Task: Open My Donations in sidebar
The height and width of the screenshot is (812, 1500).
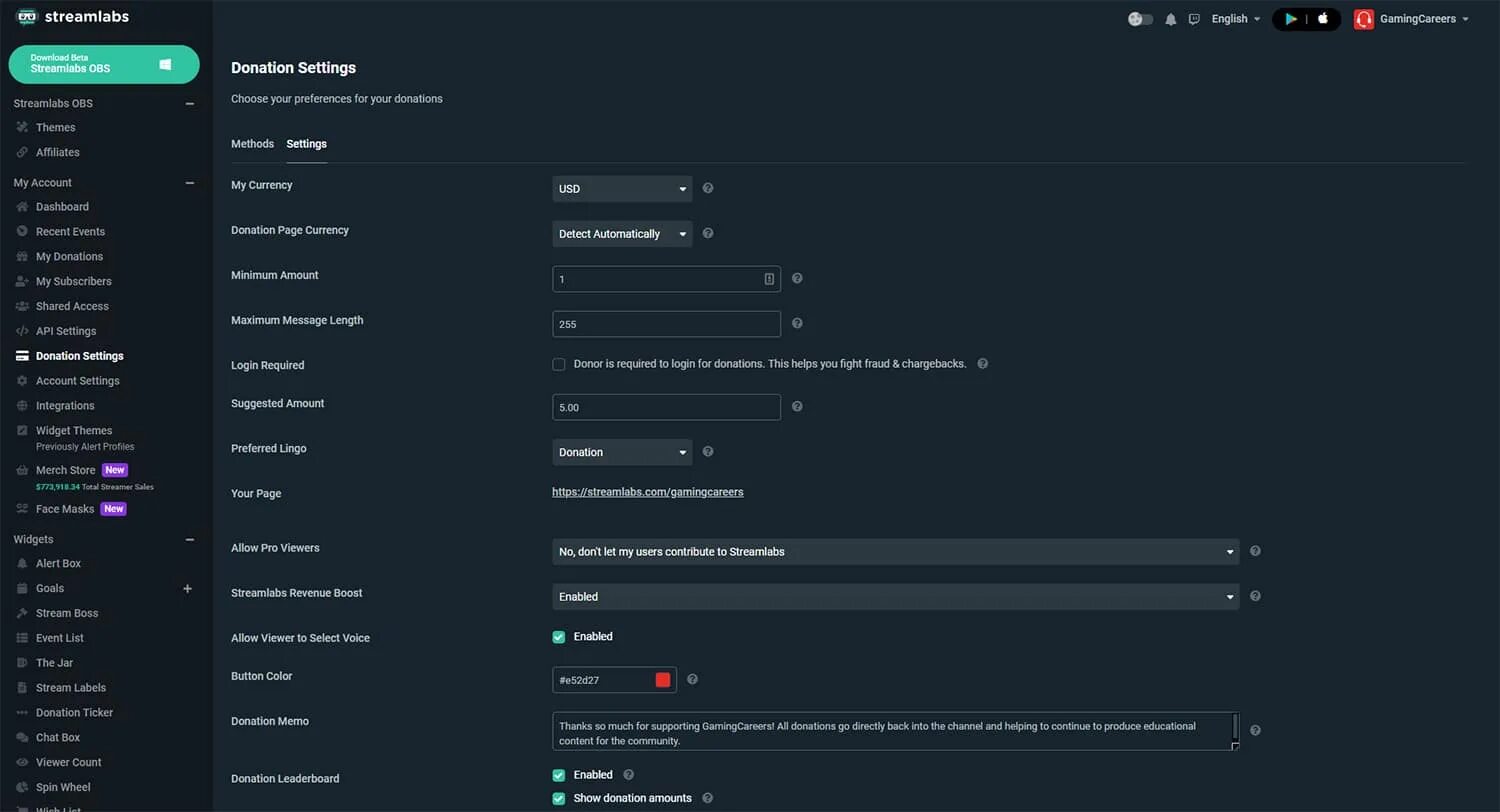Action: click(x=69, y=257)
